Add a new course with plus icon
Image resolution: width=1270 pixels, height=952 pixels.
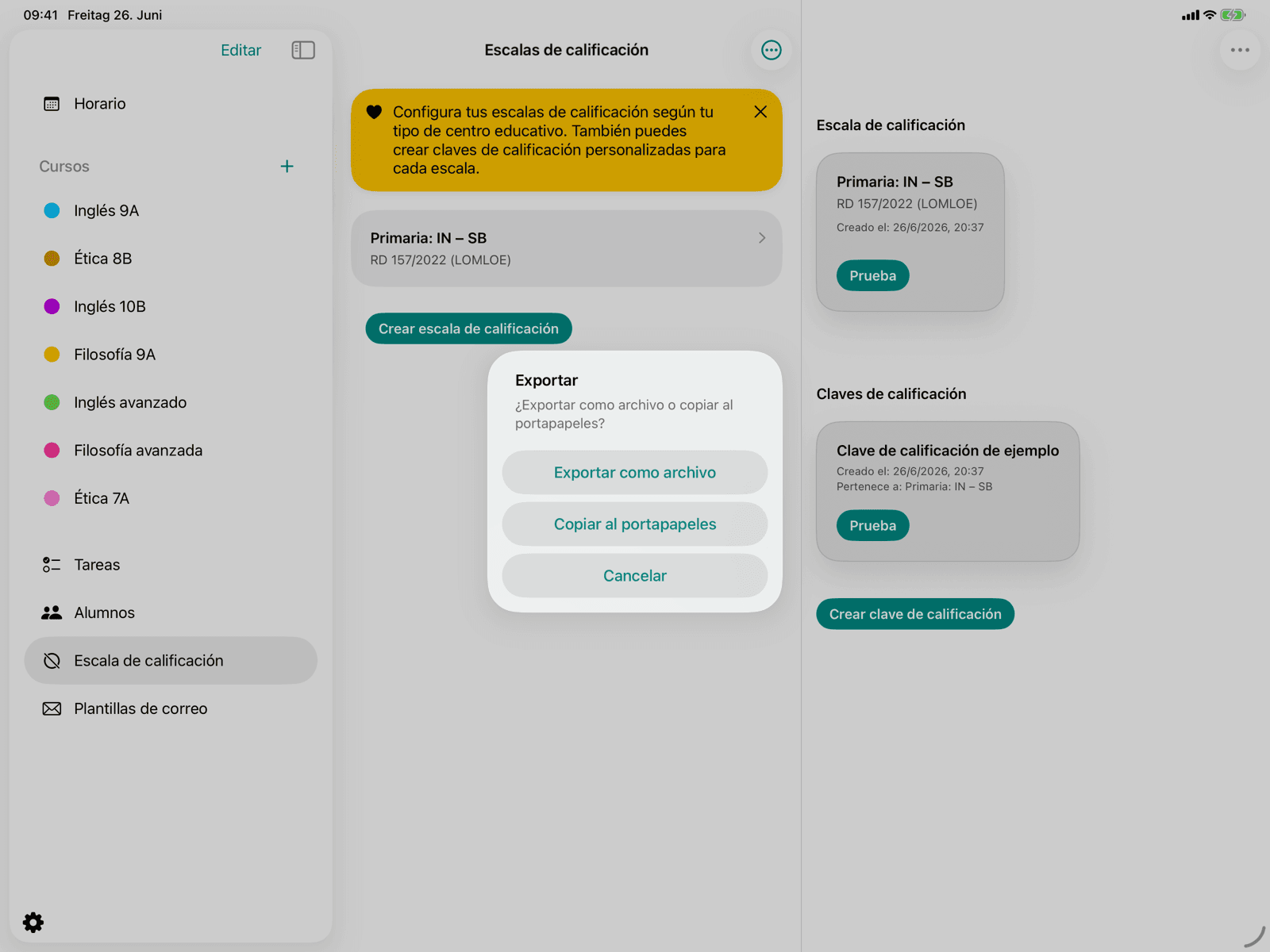coord(287,166)
